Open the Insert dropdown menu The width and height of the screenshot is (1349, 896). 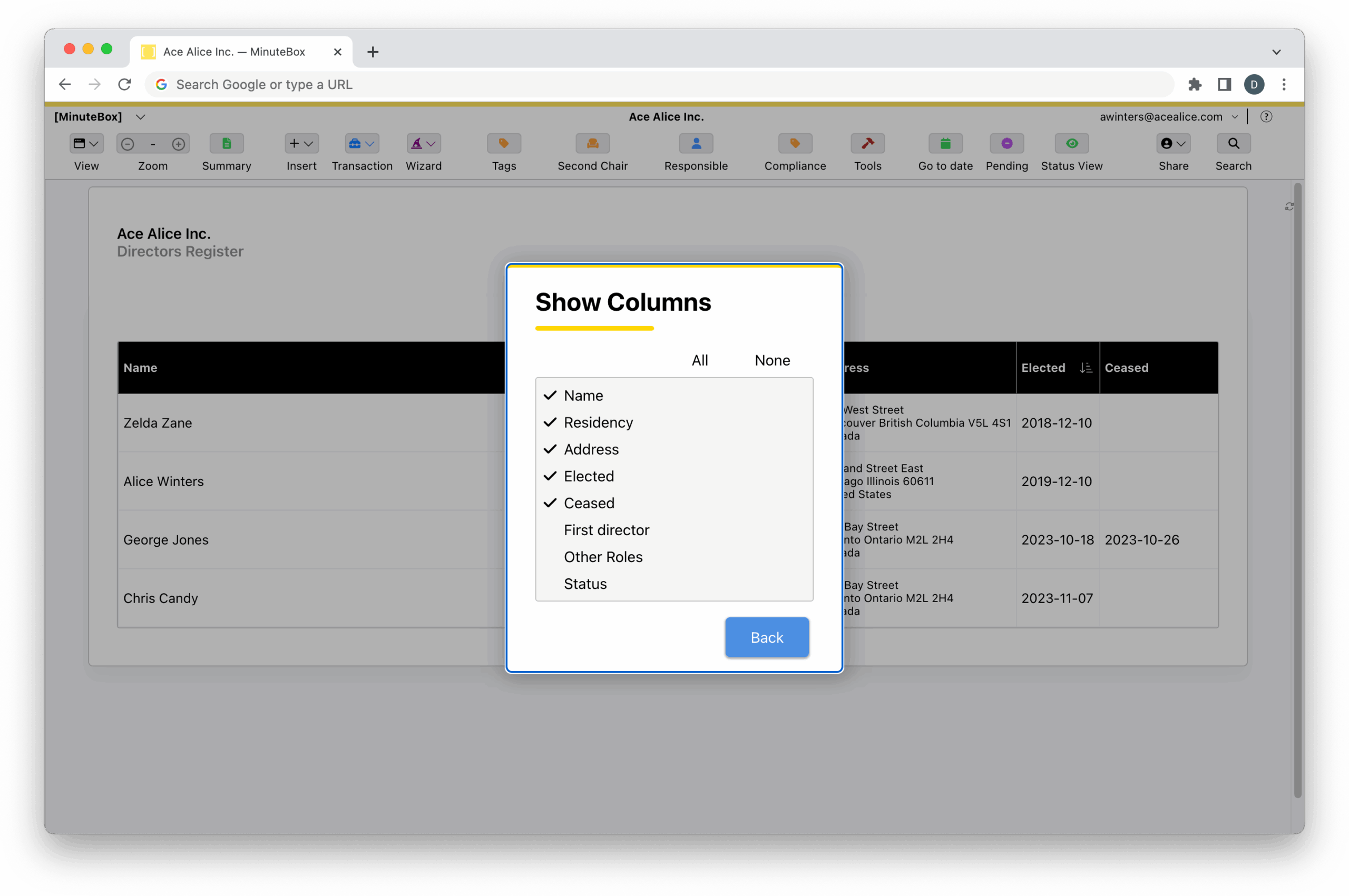[x=301, y=143]
